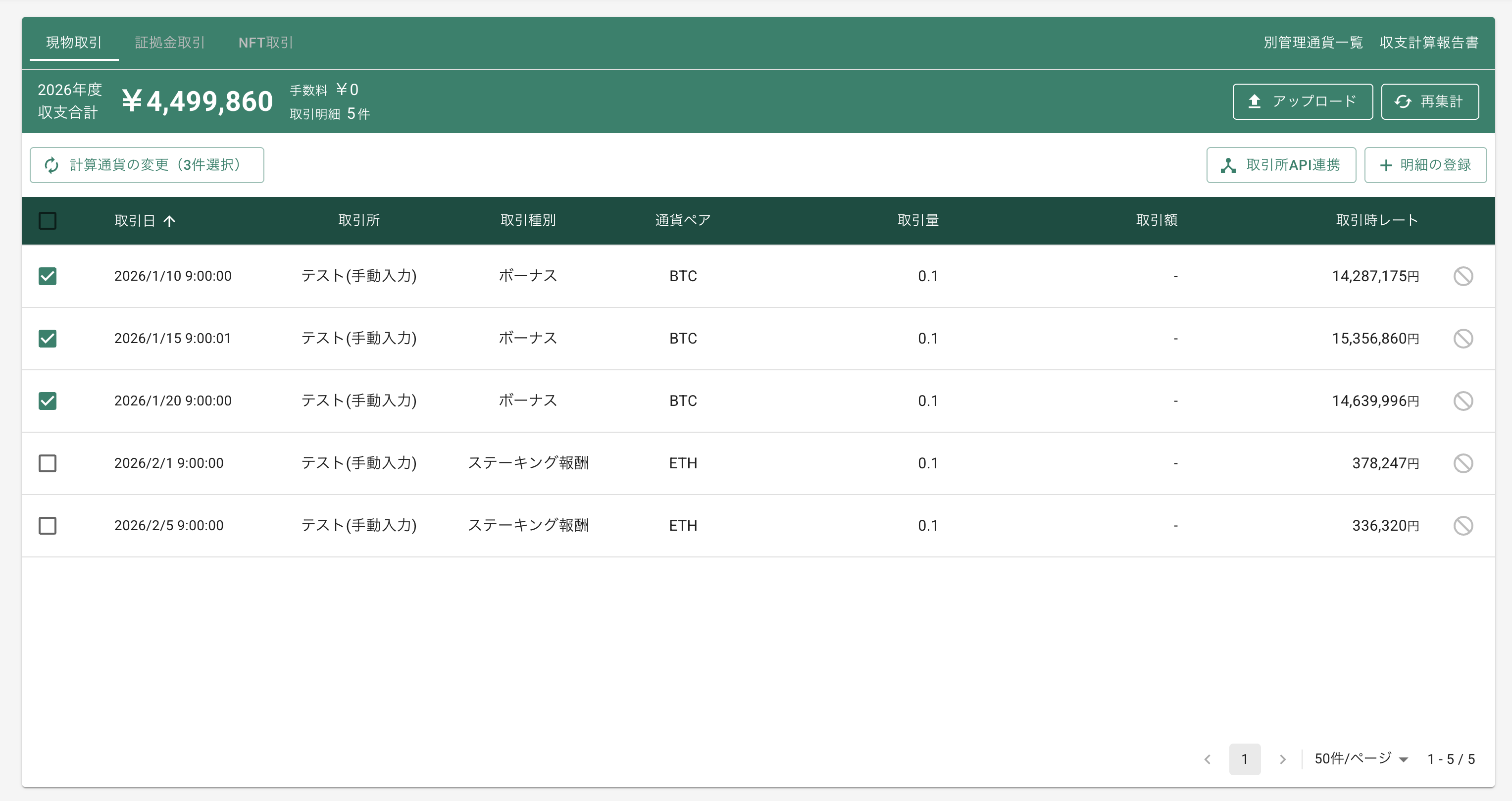This screenshot has height=801, width=1512.
Task: Click the 取引額 column header
Action: tap(1157, 220)
